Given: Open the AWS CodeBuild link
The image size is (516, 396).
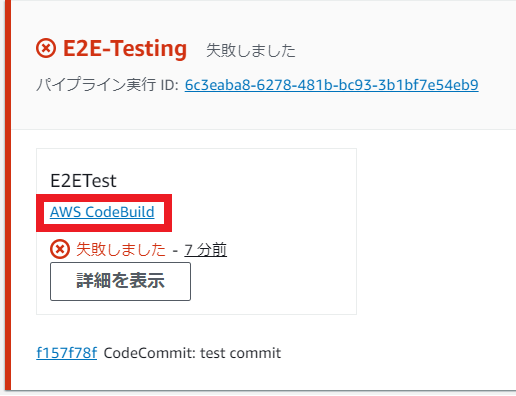Looking at the screenshot, I should click(x=102, y=212).
